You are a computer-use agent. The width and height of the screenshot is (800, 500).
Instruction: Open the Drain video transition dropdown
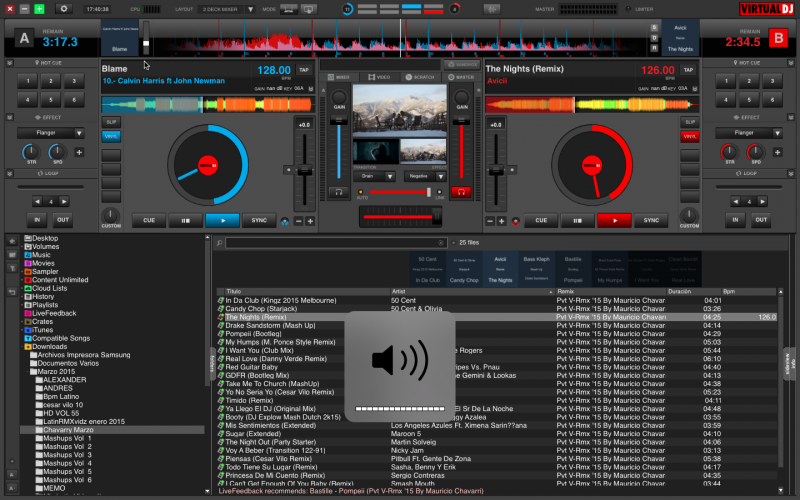click(x=390, y=177)
